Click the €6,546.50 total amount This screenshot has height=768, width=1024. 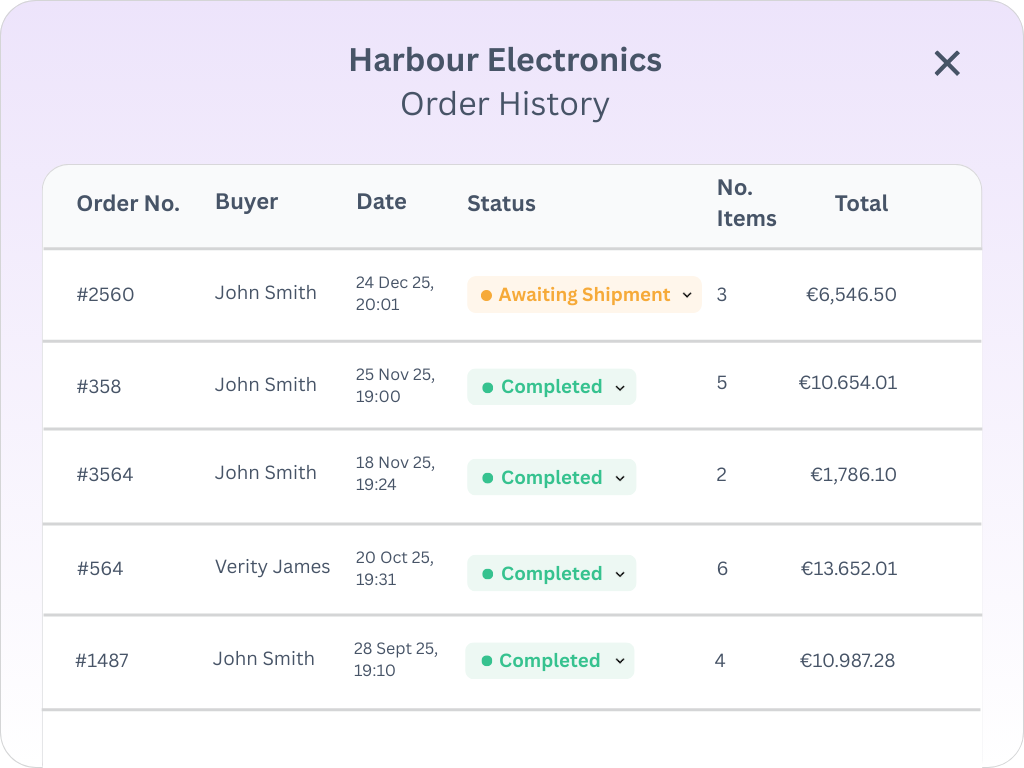[851, 295]
